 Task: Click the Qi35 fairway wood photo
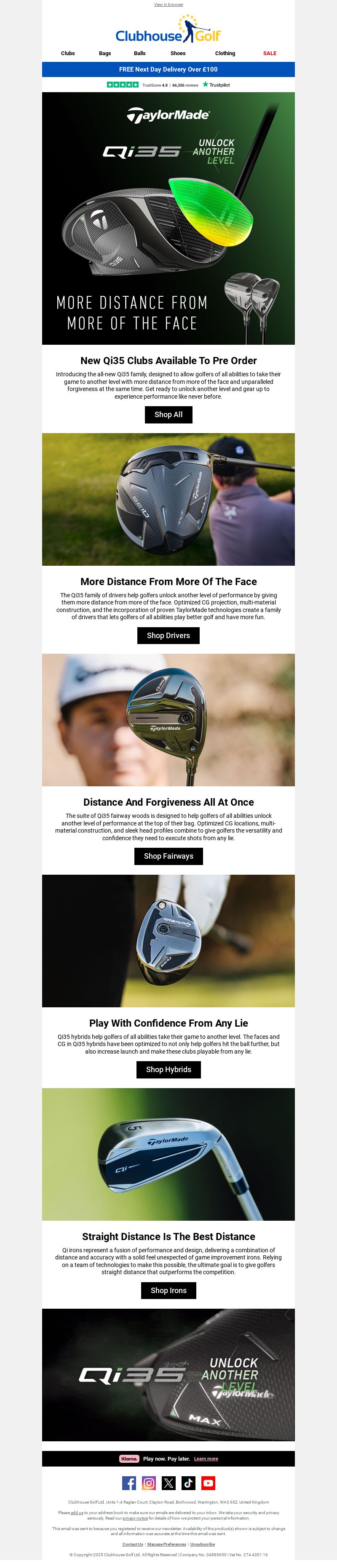tap(168, 719)
